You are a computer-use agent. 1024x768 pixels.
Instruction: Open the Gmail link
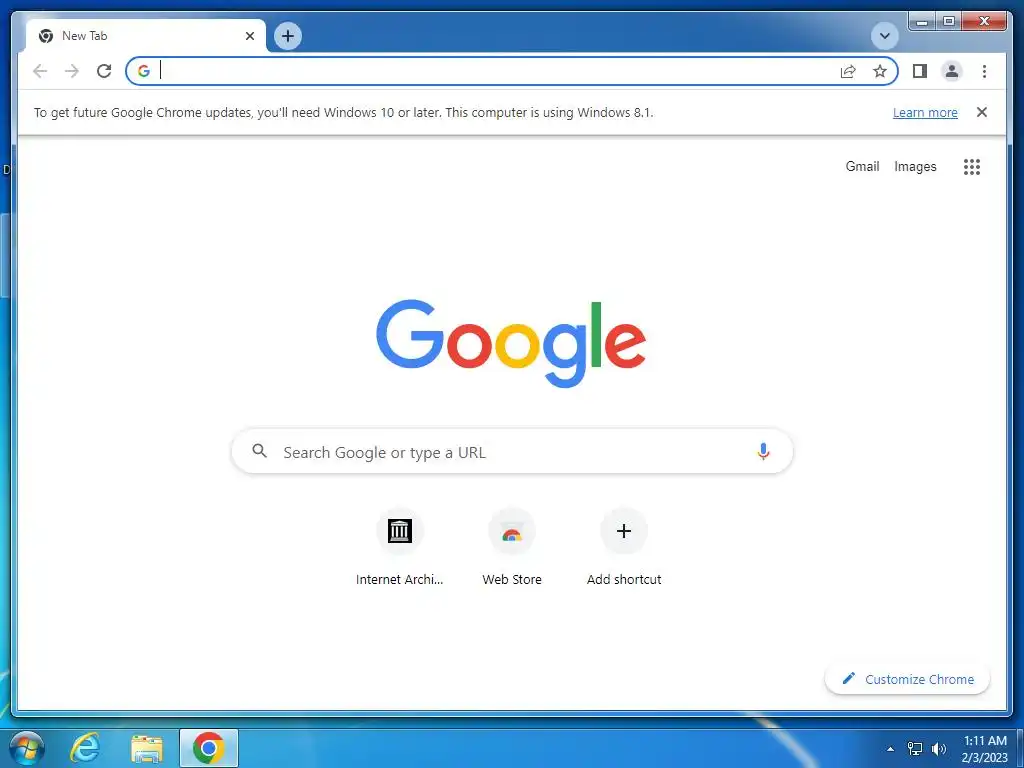tap(862, 167)
